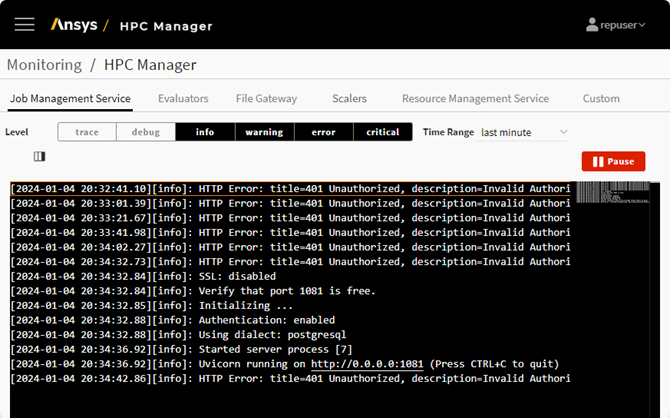Select the 20:33:21.67 HTTP Error line
670x418 pixels.
290,218
